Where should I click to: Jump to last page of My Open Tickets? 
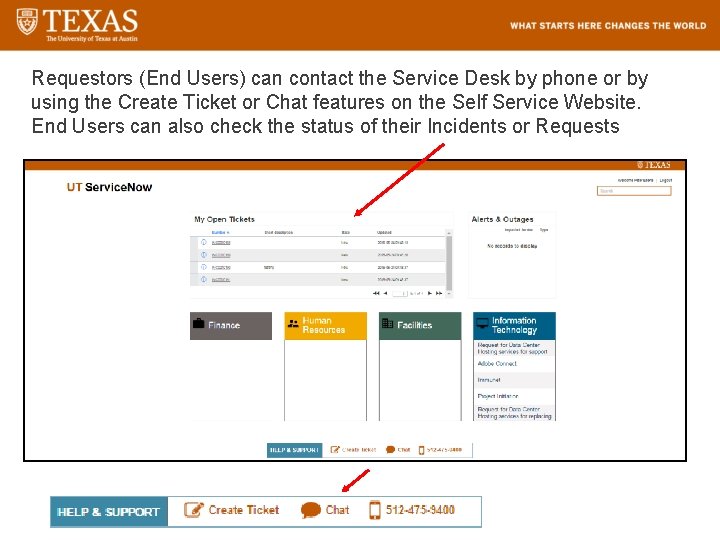click(439, 293)
